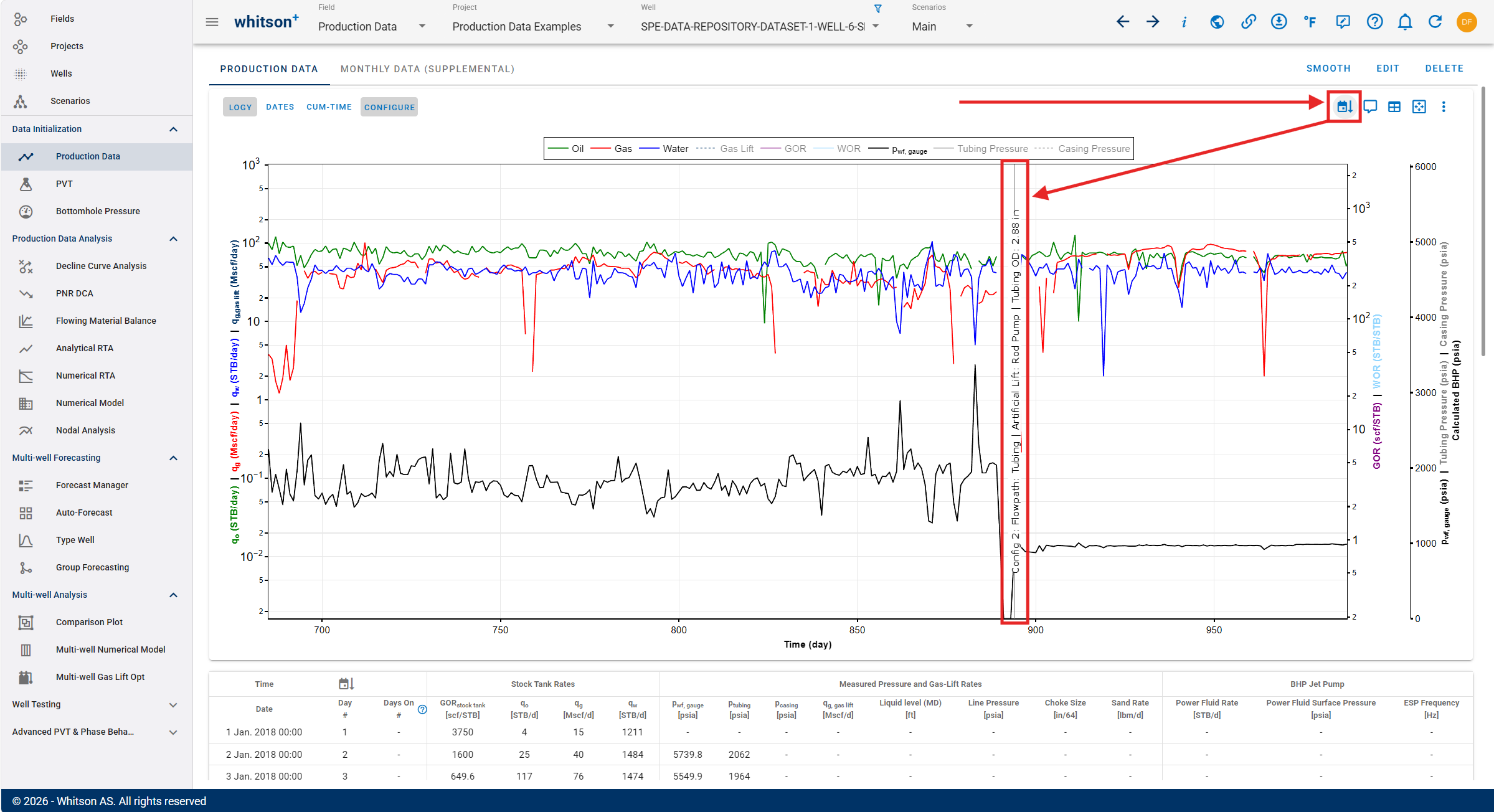Select the 2 Jan. 2018 table row
1494x812 pixels.
click(x=841, y=754)
